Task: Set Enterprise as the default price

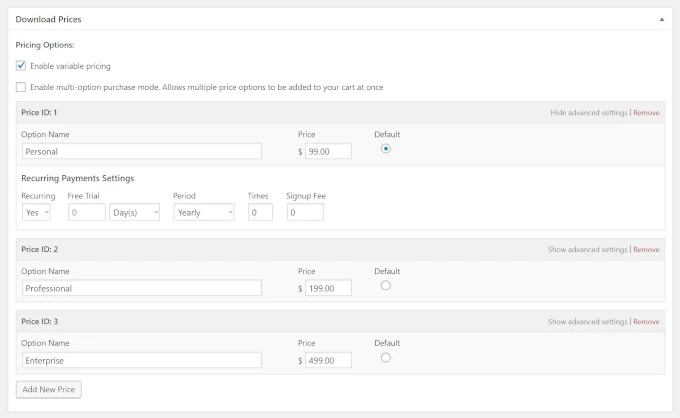Action: [386, 357]
